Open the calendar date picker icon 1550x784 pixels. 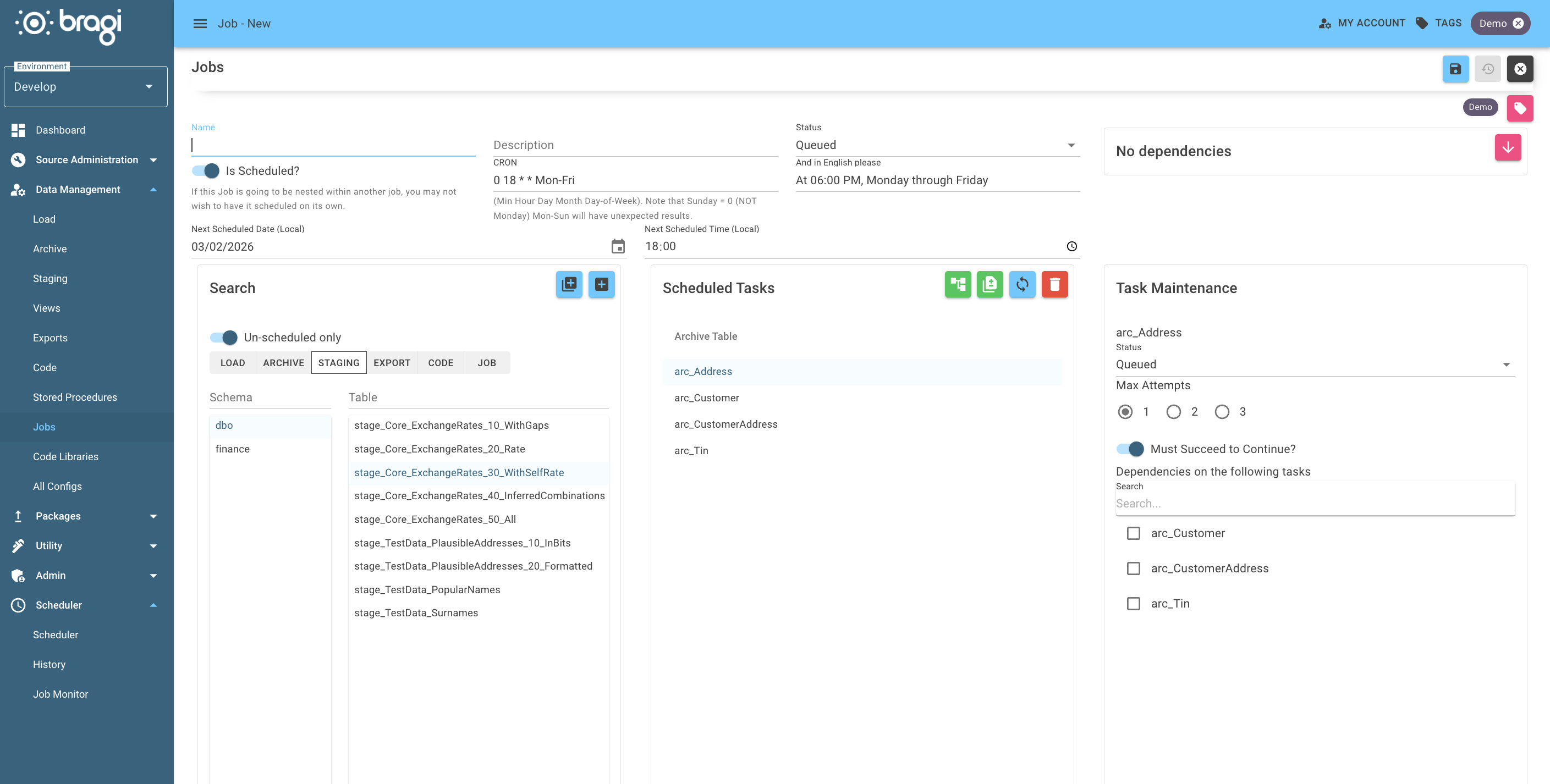618,246
